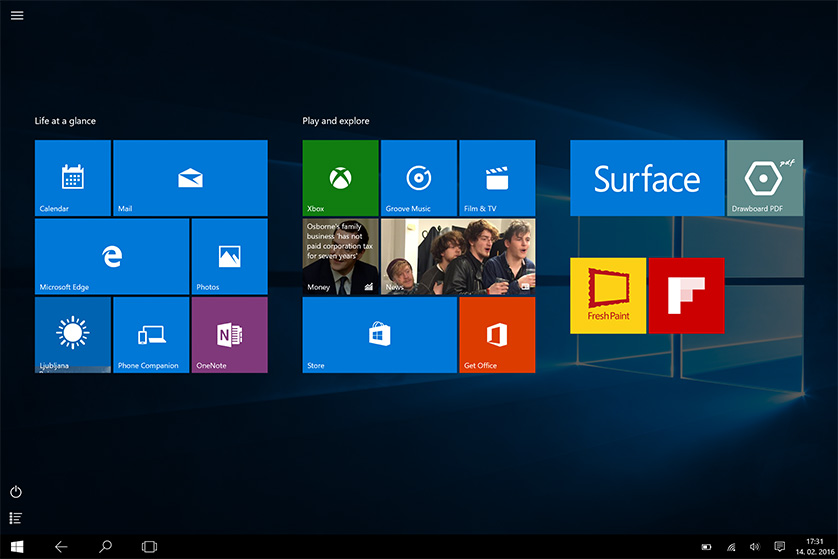This screenshot has height=559, width=838.
Task: Open the taskbar Search magnifier
Action: pos(105,547)
